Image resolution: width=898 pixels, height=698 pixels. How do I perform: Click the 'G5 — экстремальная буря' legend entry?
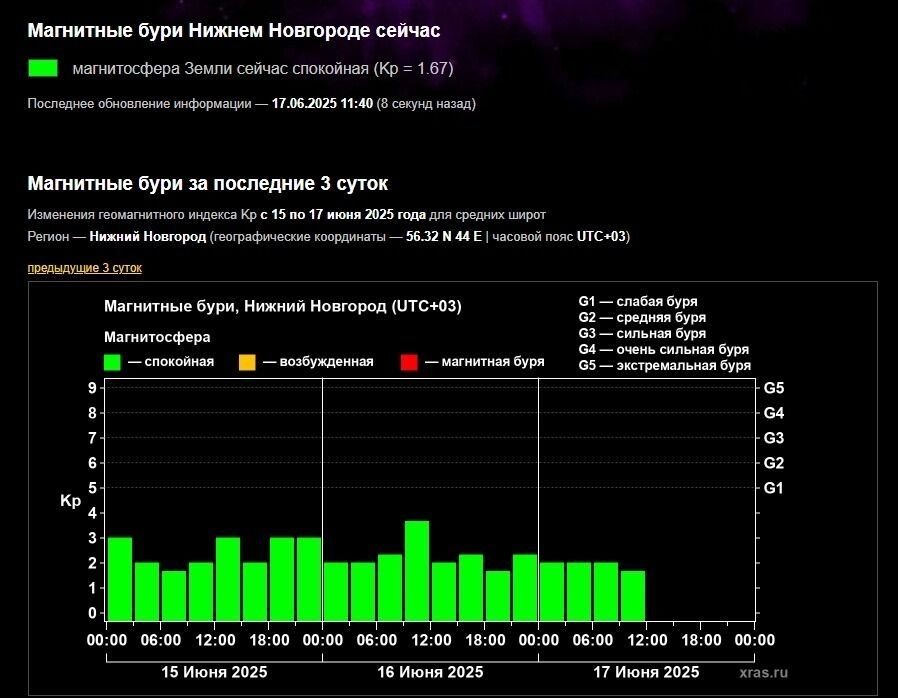664,365
